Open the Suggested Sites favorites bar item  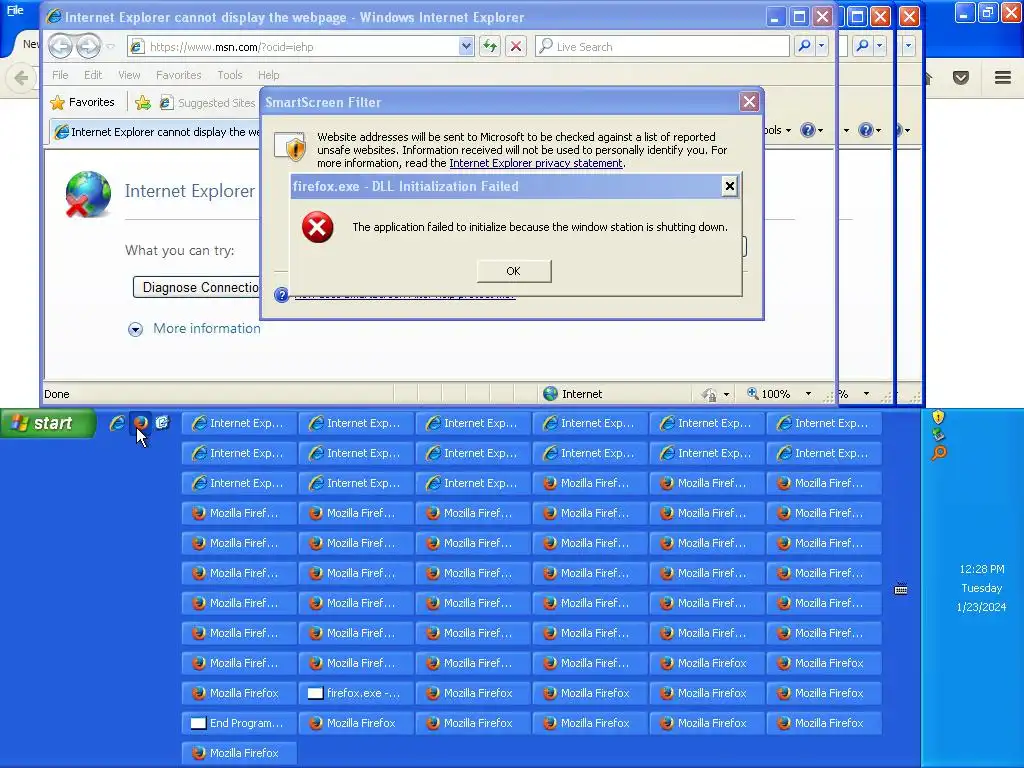point(208,103)
